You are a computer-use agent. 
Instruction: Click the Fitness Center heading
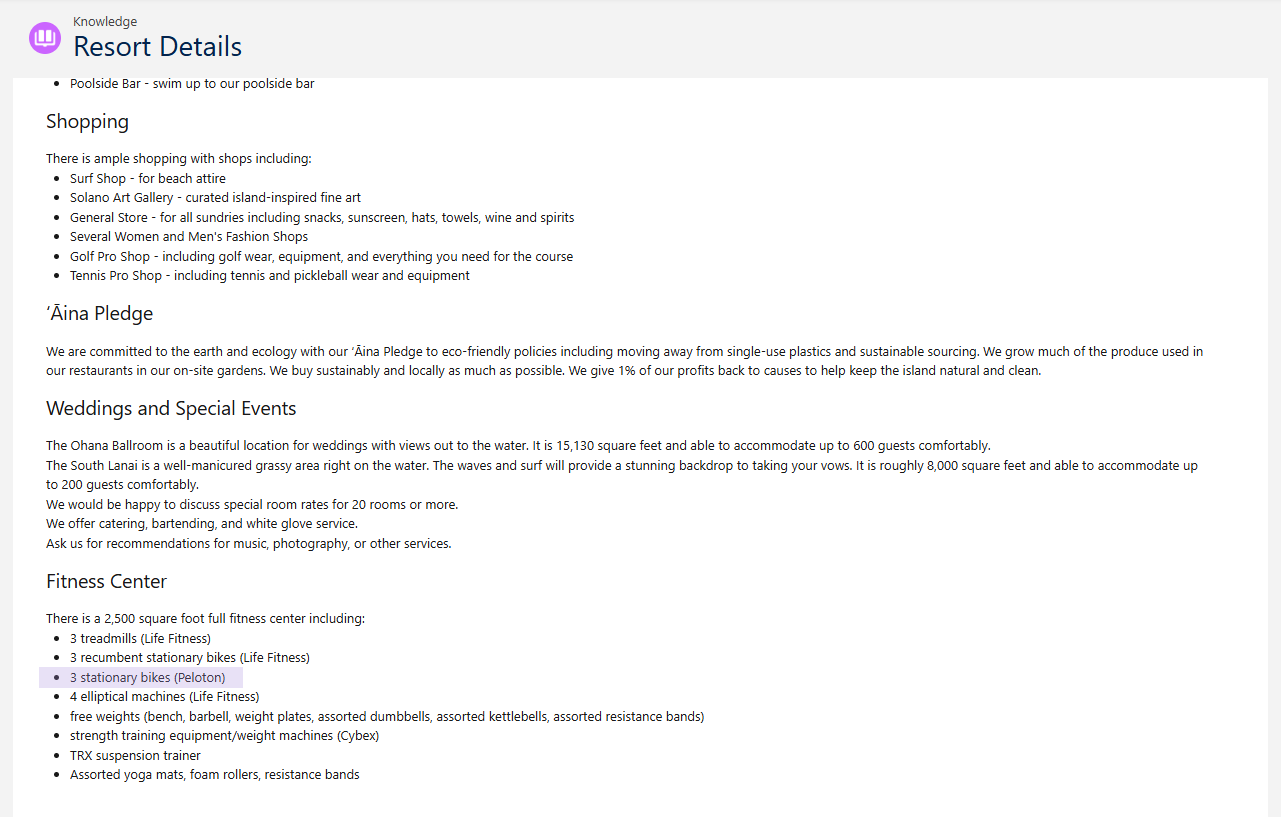(x=106, y=582)
